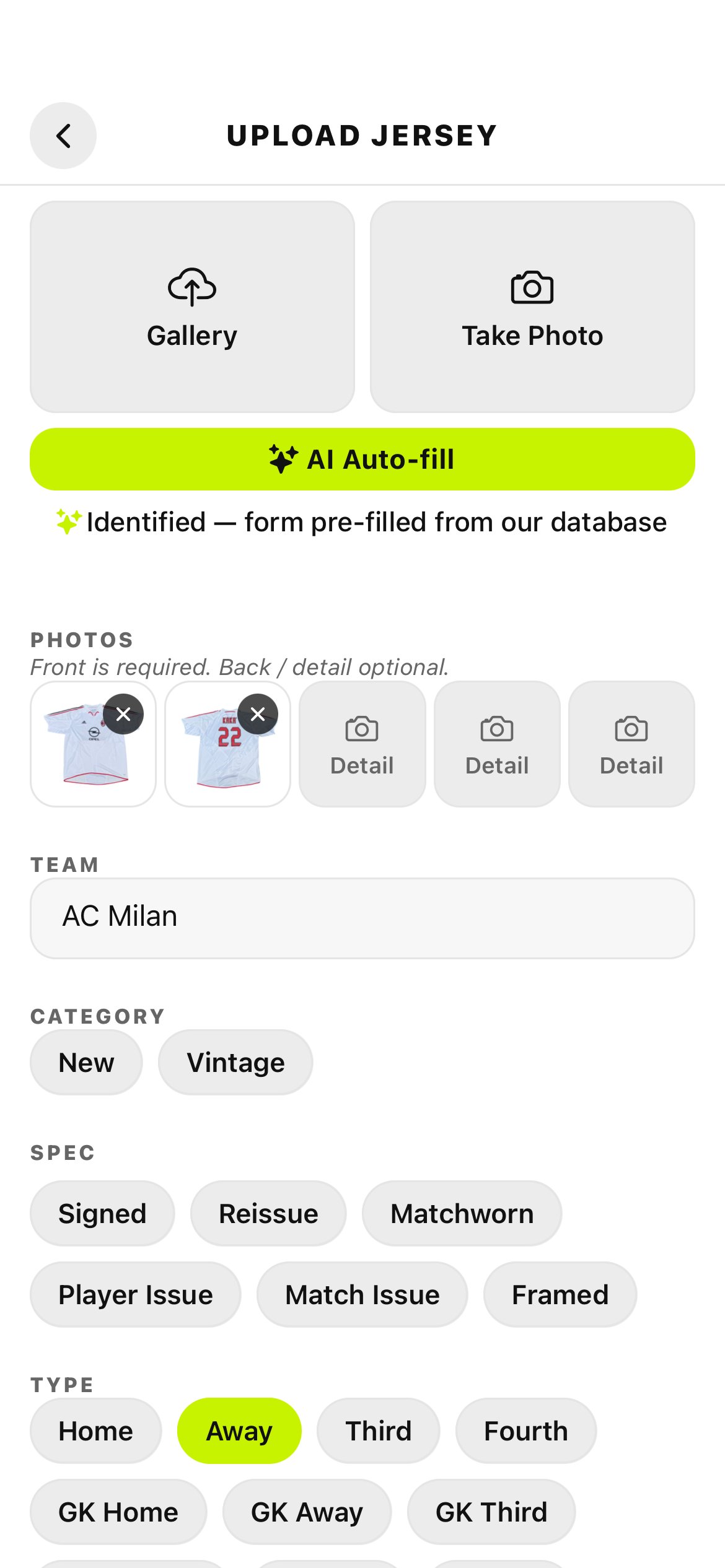The image size is (725, 1568).
Task: Add photo in third Detail slot
Action: (631, 744)
